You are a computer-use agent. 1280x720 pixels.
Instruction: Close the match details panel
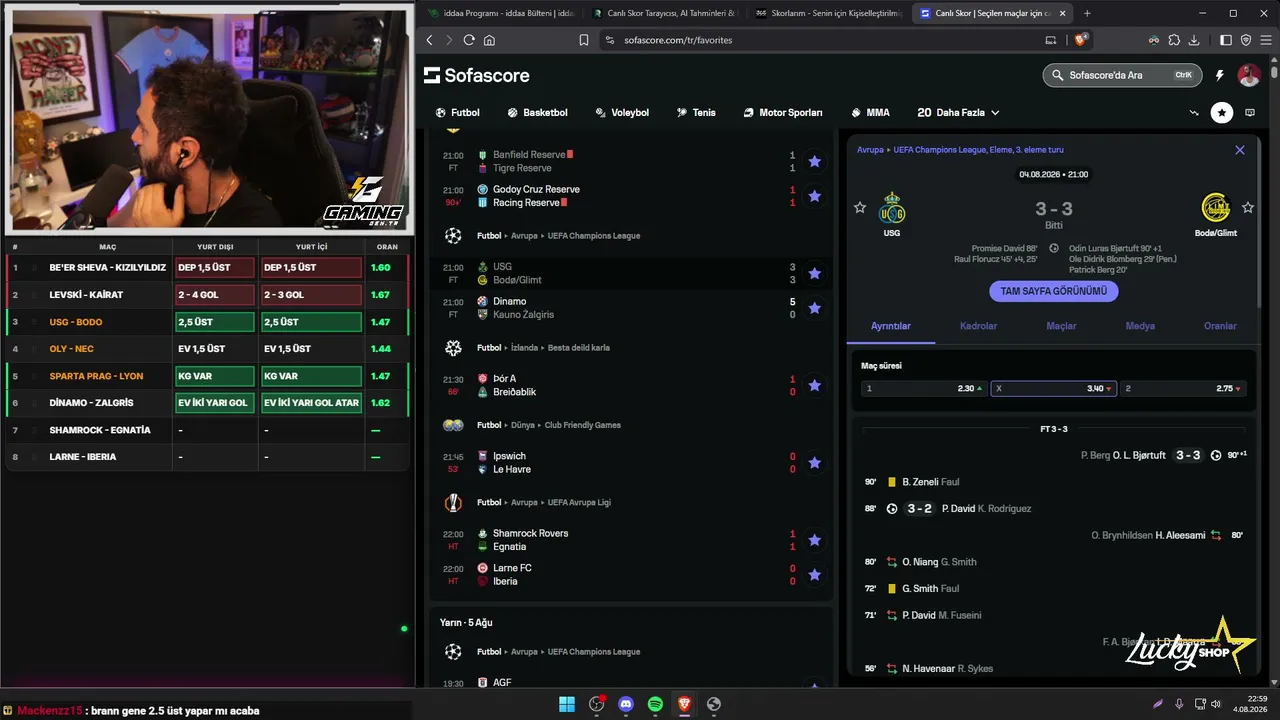coord(1240,150)
